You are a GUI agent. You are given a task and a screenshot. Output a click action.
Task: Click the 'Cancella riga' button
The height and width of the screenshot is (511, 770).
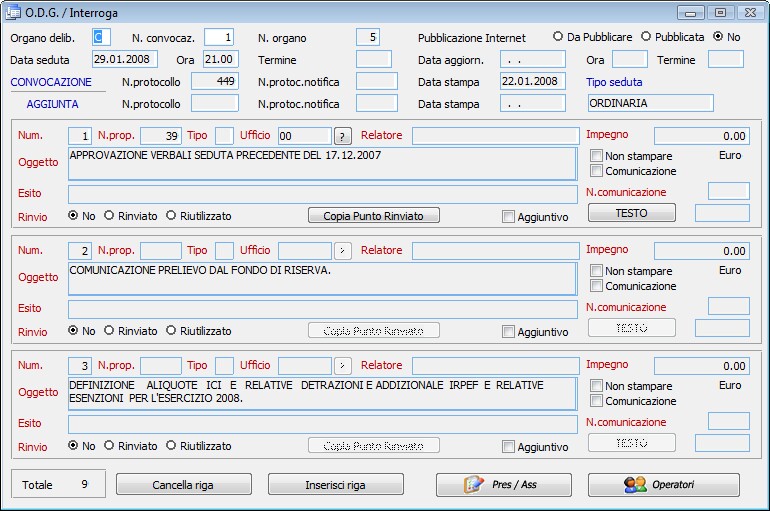(183, 485)
